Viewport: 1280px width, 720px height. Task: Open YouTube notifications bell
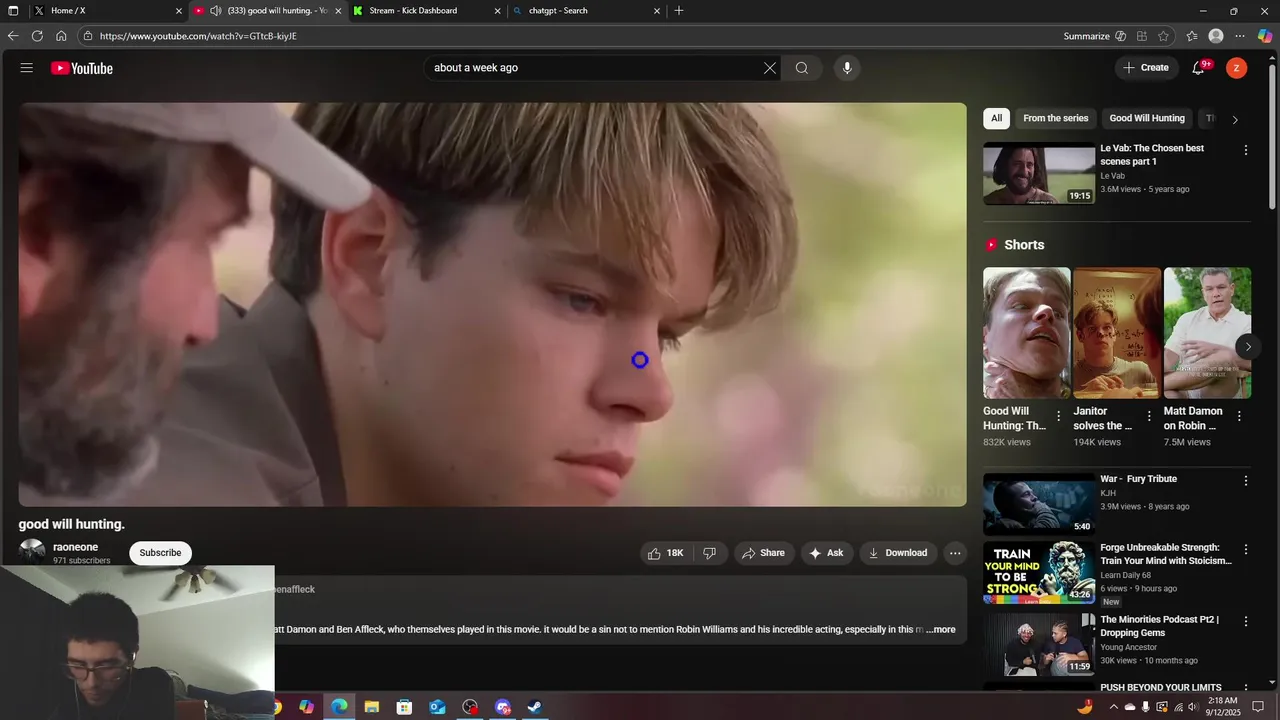(x=1198, y=68)
